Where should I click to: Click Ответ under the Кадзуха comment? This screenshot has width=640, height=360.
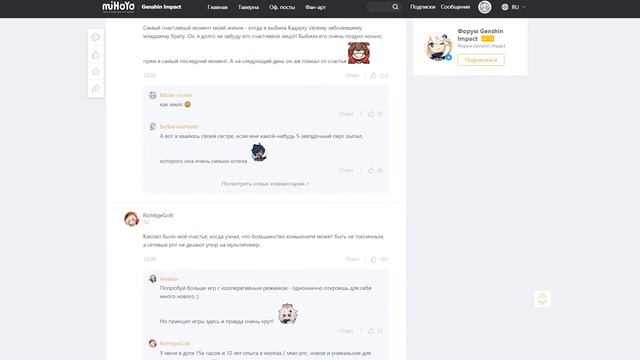352,76
